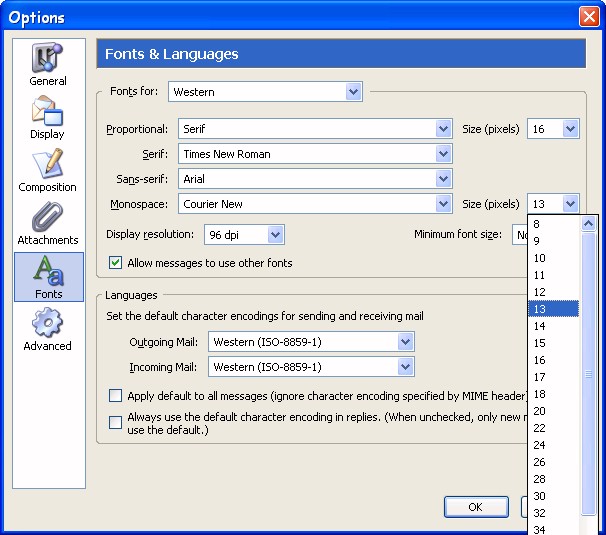The image size is (606, 535).
Task: Close the Options dialog
Action: pyautogui.click(x=589, y=17)
